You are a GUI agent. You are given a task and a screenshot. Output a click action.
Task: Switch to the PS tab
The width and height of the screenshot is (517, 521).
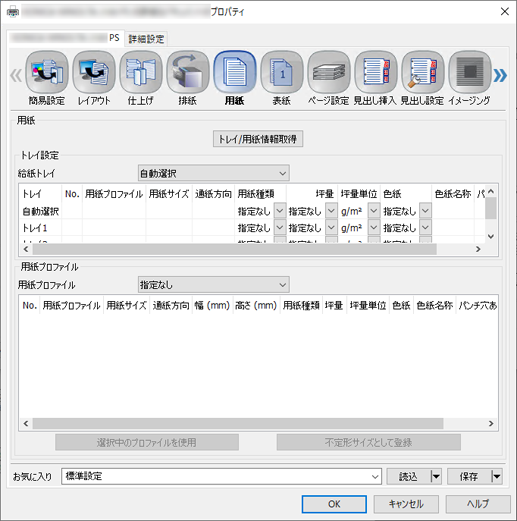tap(65, 38)
